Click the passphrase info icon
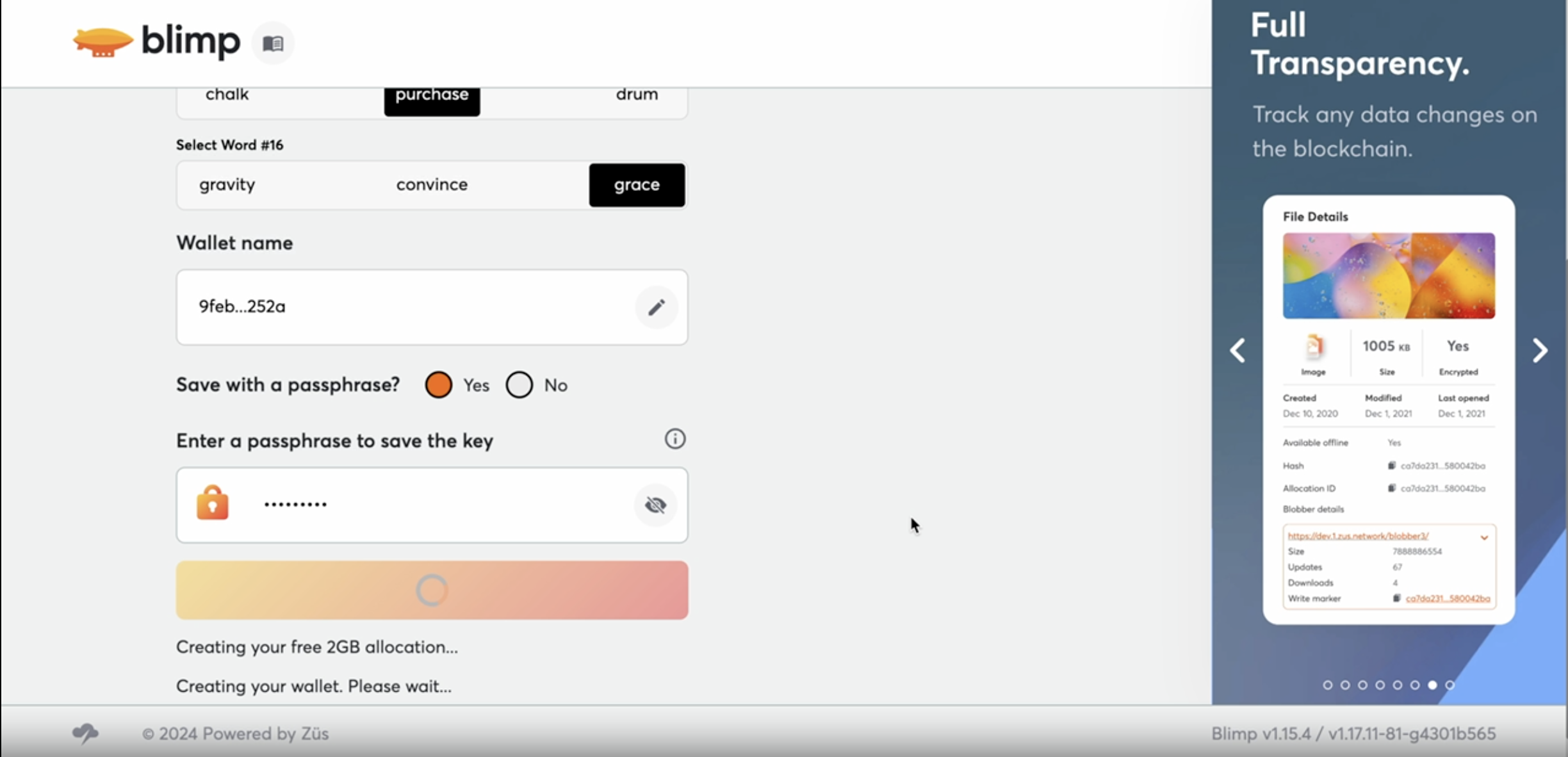The height and width of the screenshot is (757, 1568). tap(674, 439)
